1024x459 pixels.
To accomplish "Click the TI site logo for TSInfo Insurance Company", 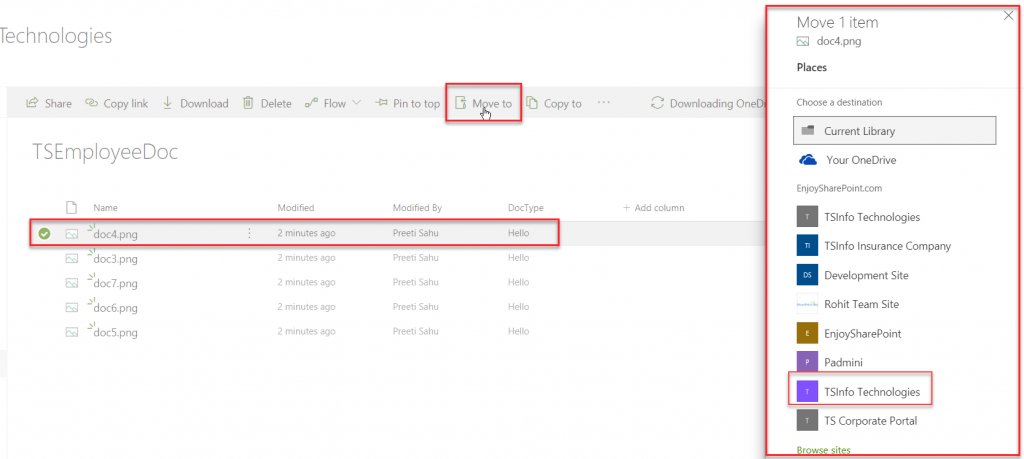I will tap(807, 245).
